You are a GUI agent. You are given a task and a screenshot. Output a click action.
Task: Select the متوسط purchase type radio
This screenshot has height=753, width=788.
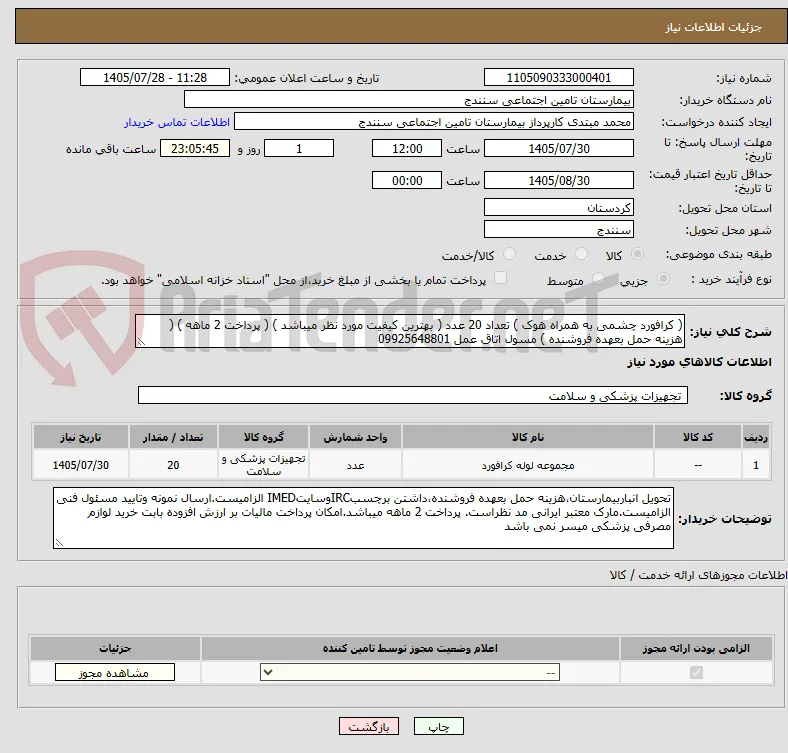tap(598, 278)
